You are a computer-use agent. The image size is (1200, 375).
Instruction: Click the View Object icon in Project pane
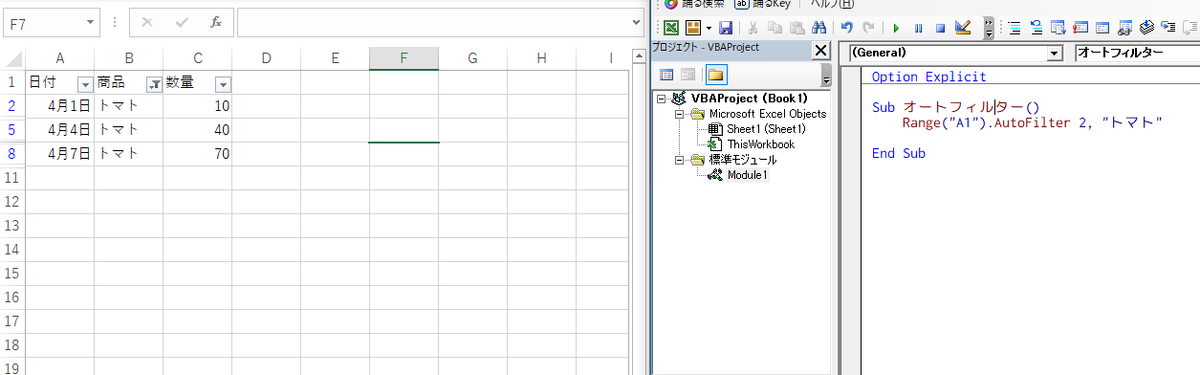click(688, 75)
